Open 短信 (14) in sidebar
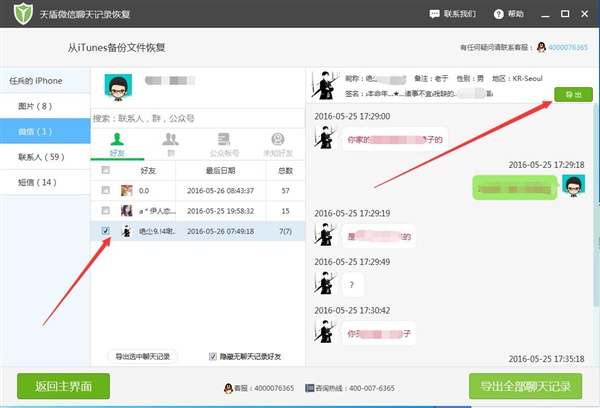This screenshot has width=600, height=408. click(45, 182)
